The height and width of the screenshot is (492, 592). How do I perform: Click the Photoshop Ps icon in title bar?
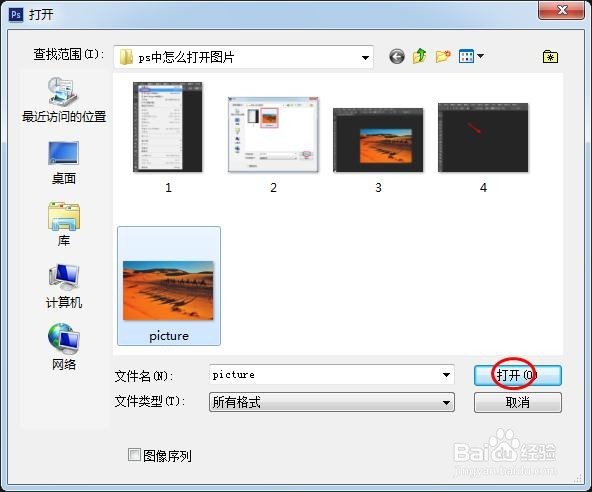click(x=16, y=14)
